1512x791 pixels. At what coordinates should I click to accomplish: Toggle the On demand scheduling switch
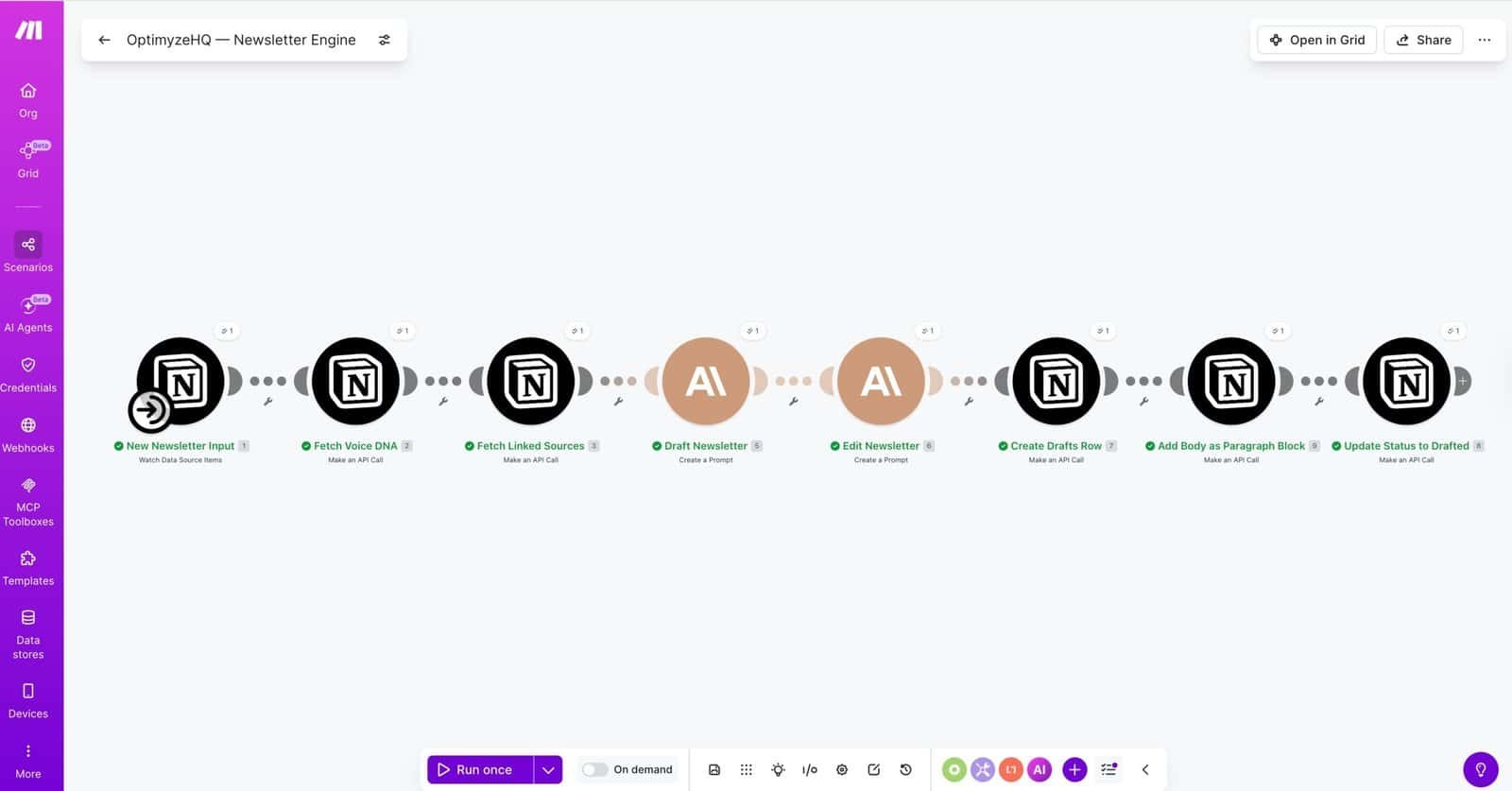594,769
